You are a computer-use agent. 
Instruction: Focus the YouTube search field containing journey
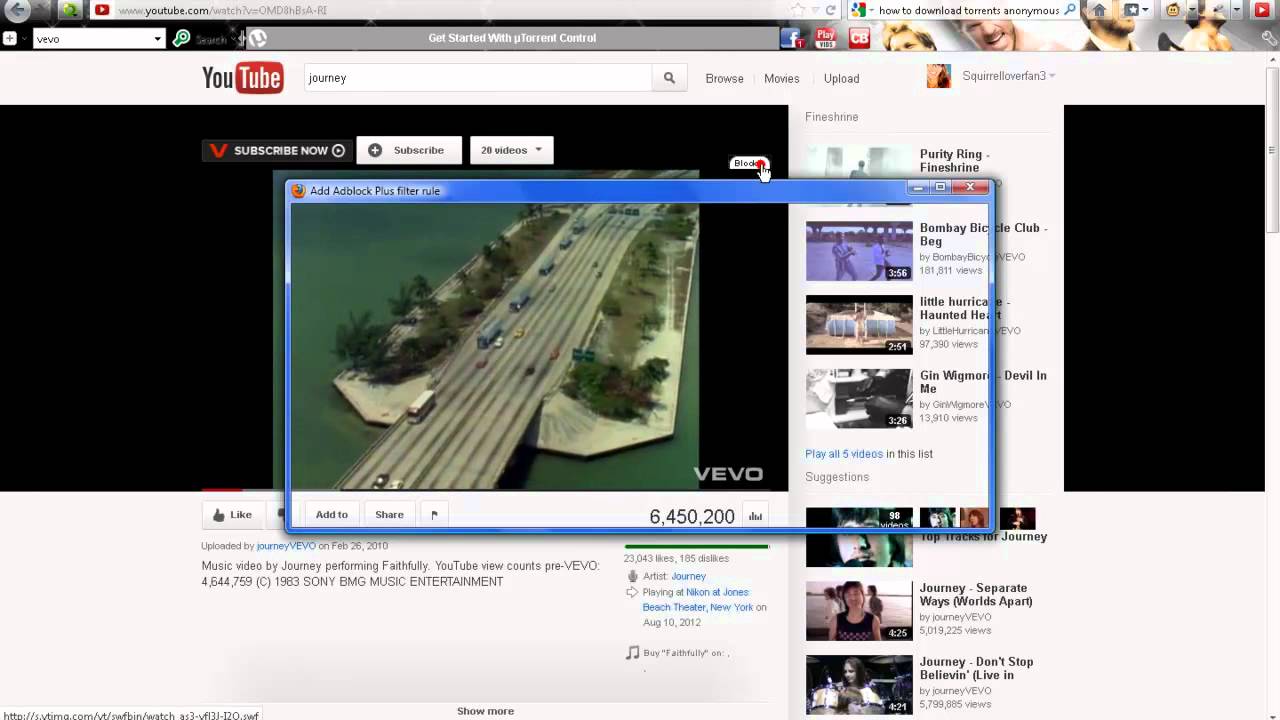(x=478, y=78)
